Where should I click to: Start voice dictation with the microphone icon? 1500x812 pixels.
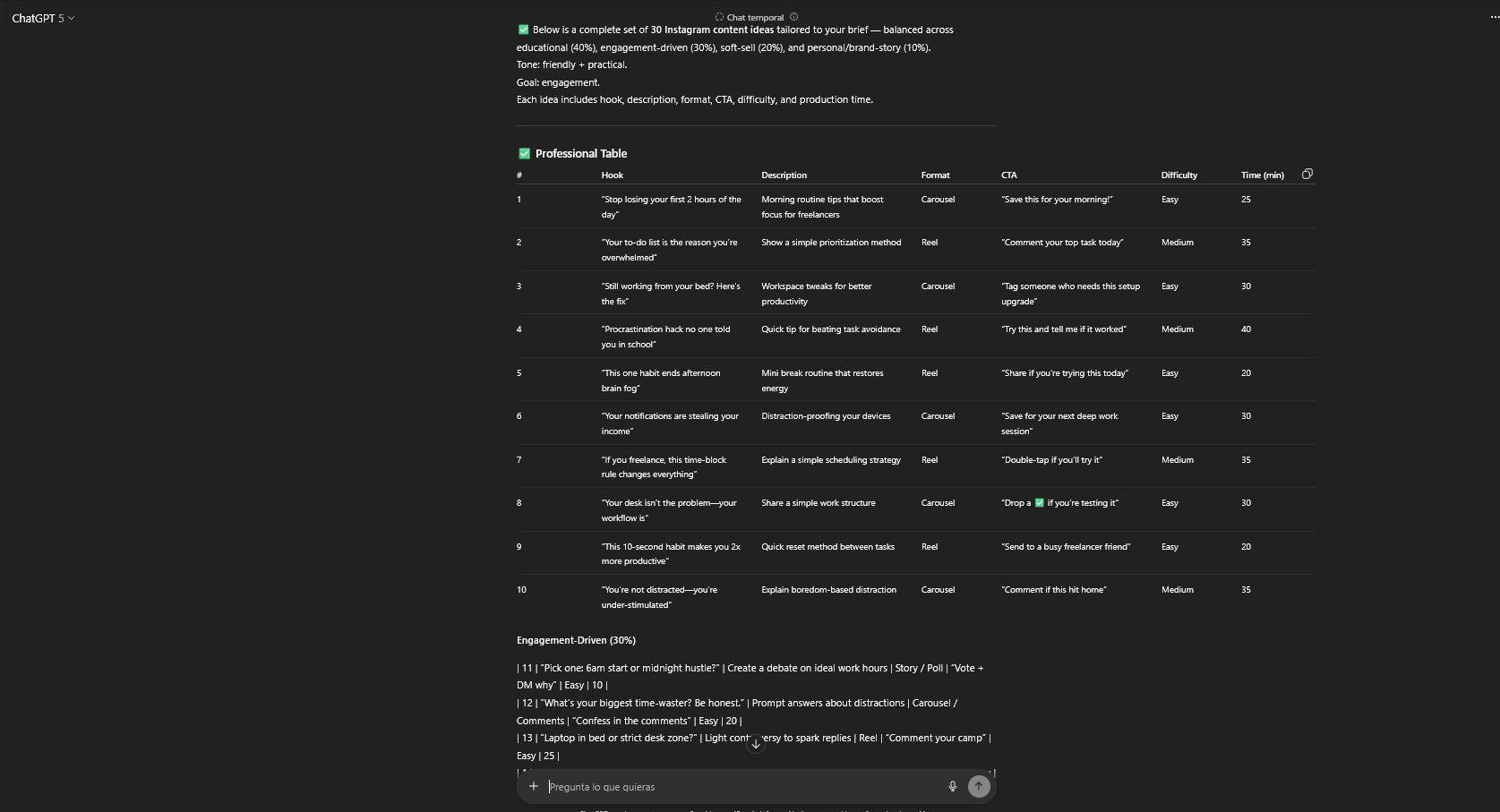(x=953, y=786)
